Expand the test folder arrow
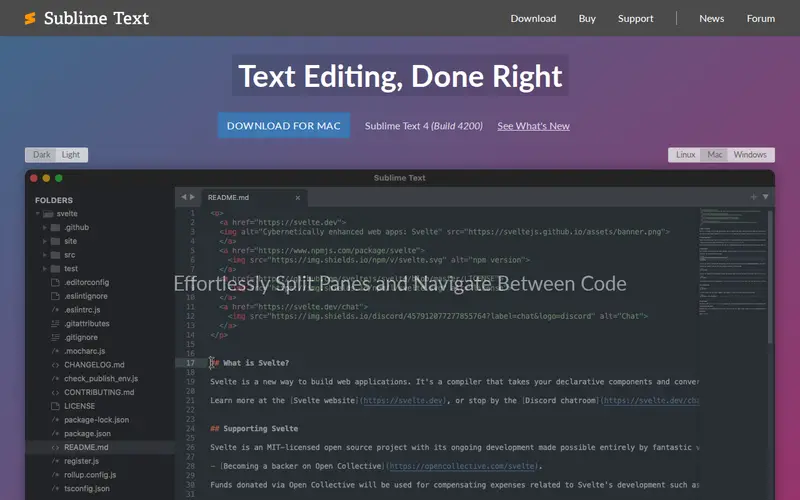800x500 pixels. click(44, 269)
